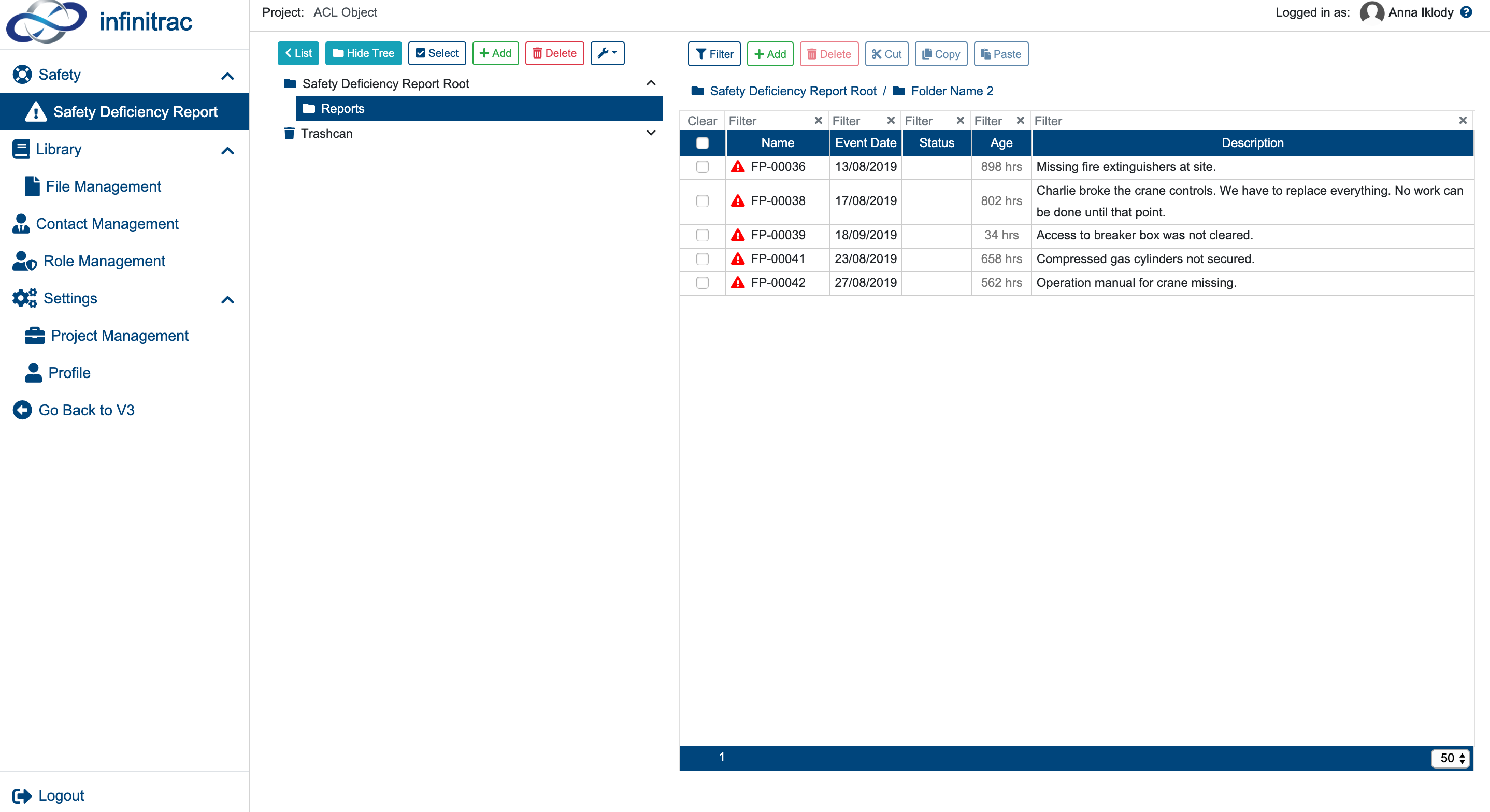Click the Trashcan icon in the tree
The image size is (1490, 812).
pos(289,134)
